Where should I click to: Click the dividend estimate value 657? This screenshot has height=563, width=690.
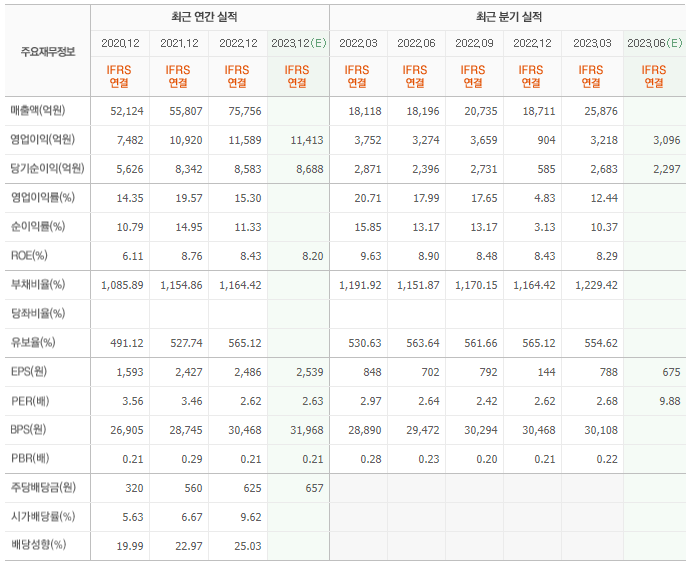(314, 488)
